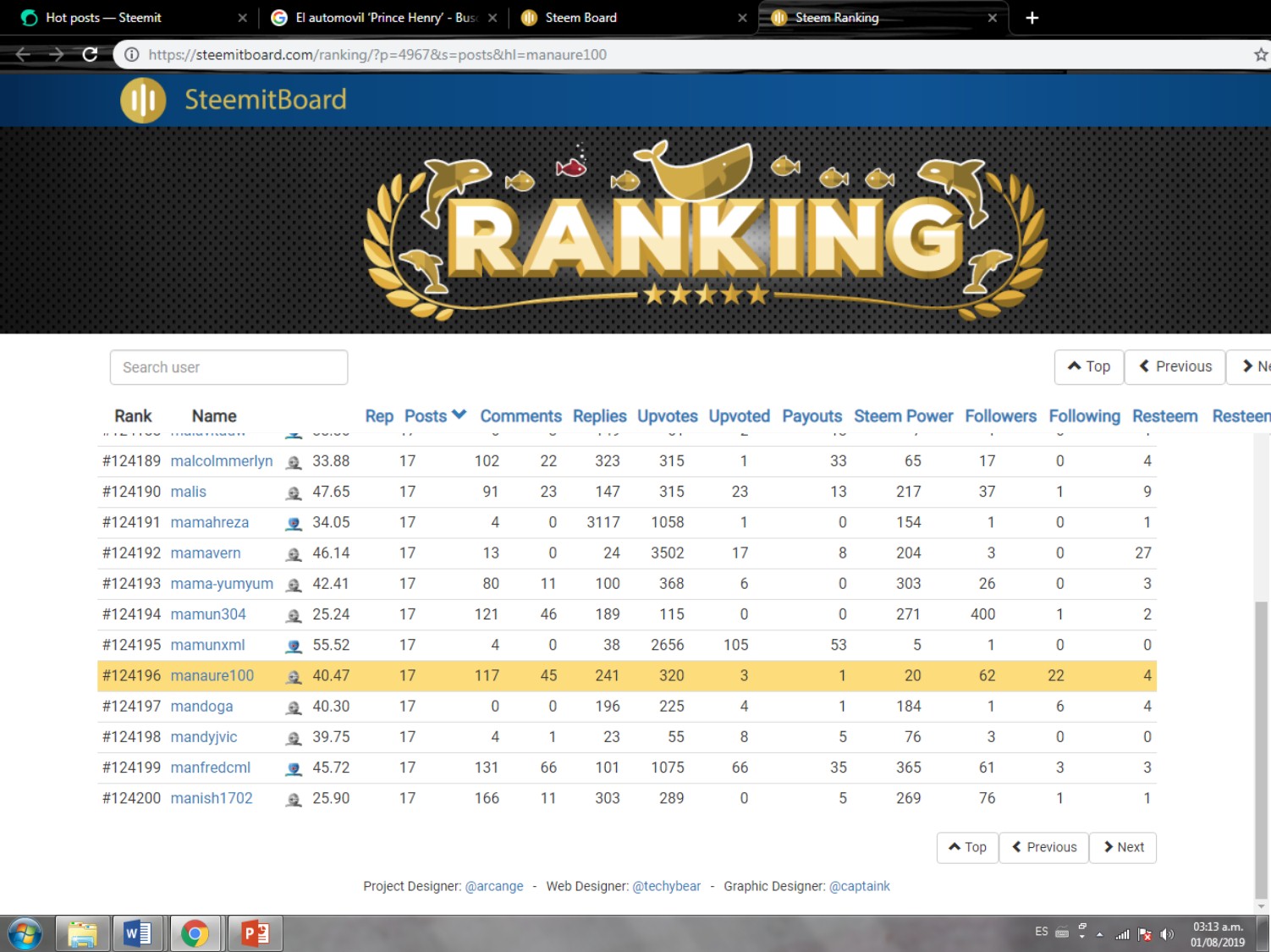1271x952 pixels.
Task: Click the Search user input field
Action: (x=228, y=367)
